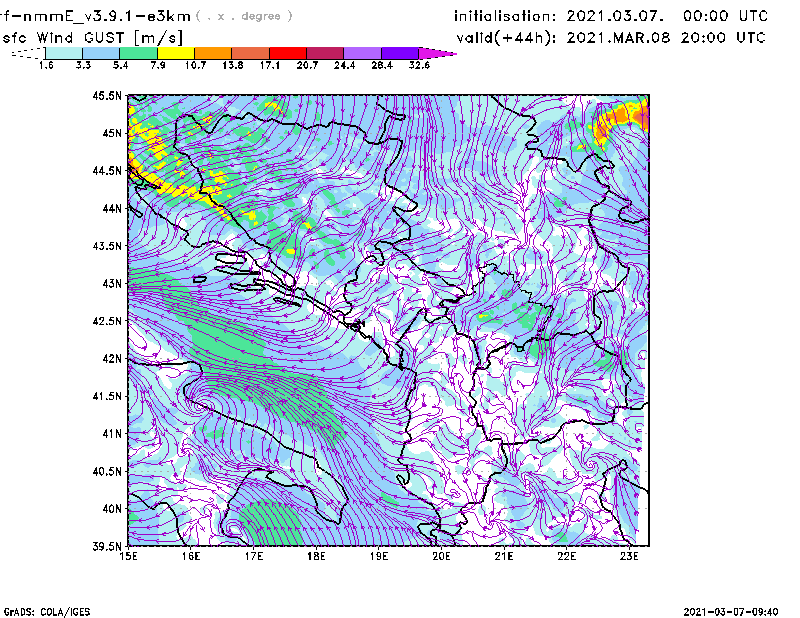The height and width of the screenshot is (618, 800).
Task: Click the colorbar value 24.4
Action: click(x=344, y=65)
